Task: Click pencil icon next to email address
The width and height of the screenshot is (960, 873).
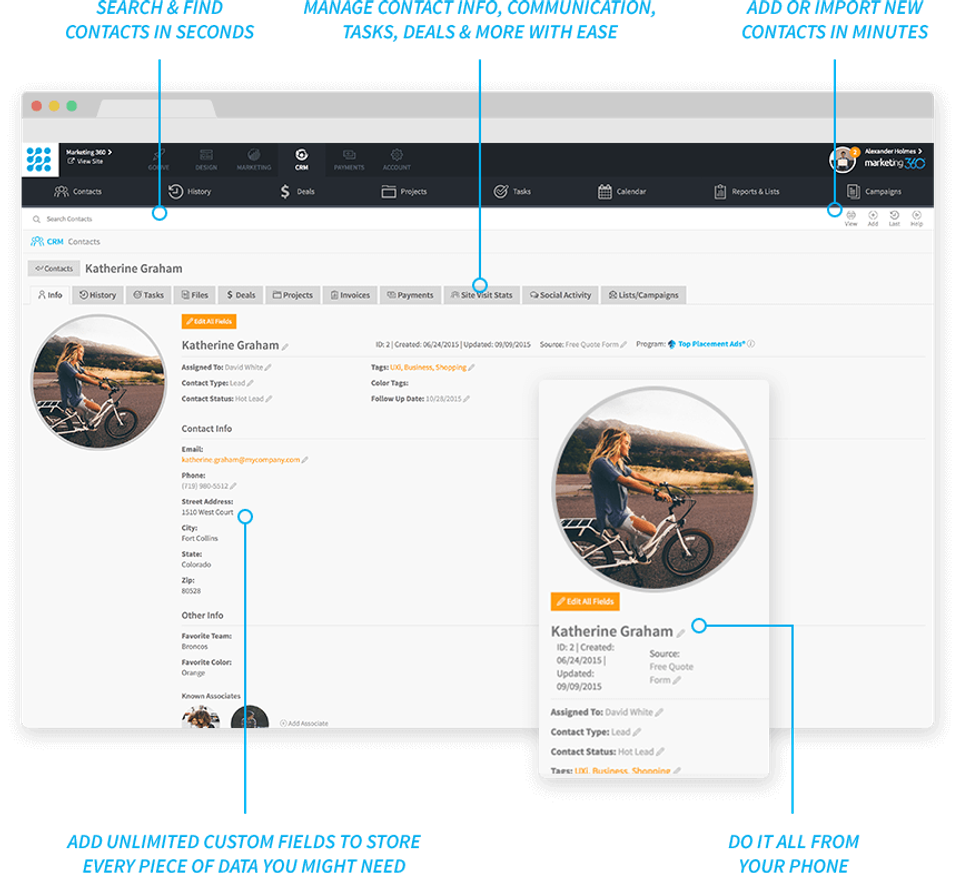Action: click(x=305, y=460)
